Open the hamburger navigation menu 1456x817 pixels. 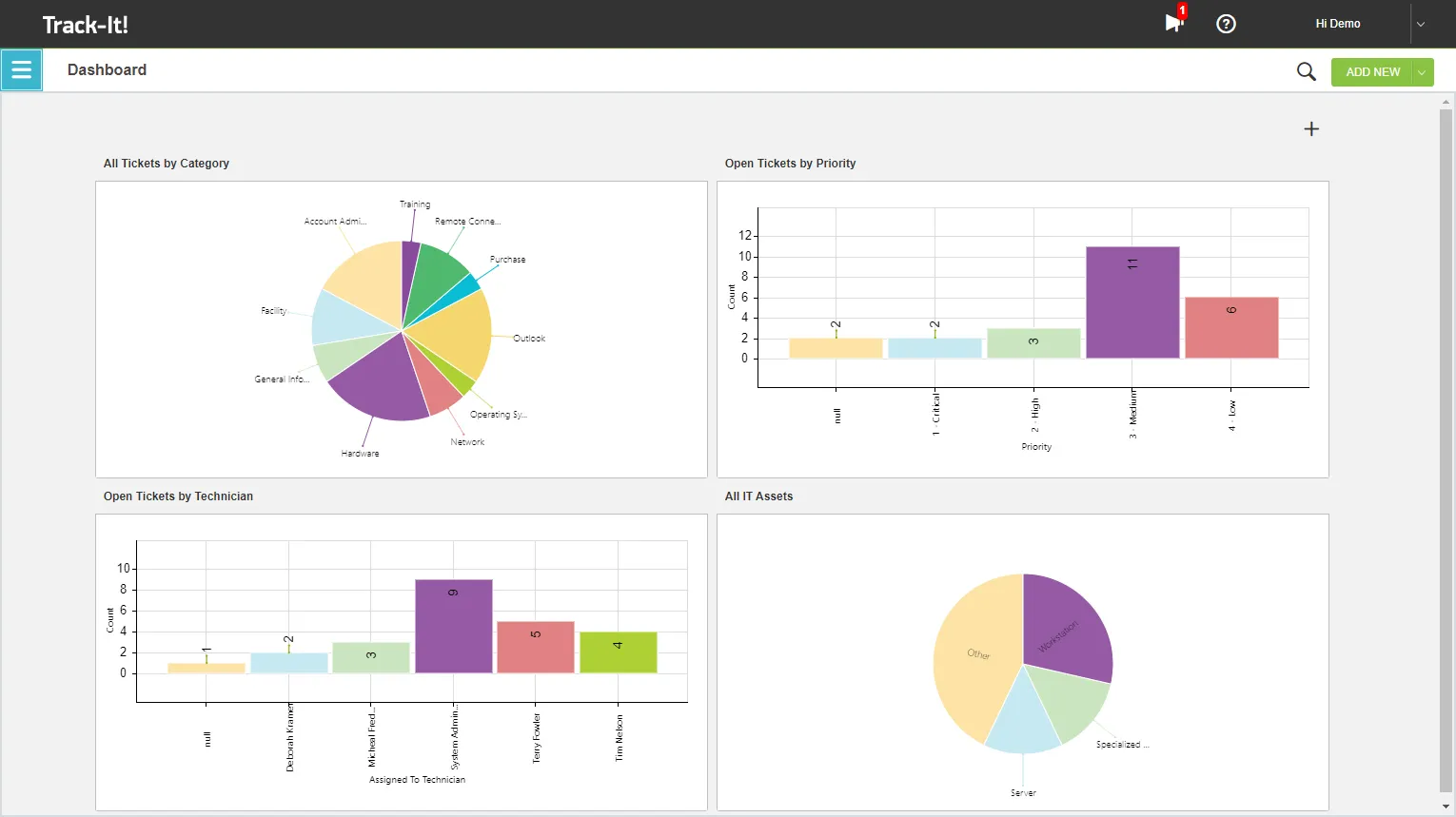(x=21, y=69)
